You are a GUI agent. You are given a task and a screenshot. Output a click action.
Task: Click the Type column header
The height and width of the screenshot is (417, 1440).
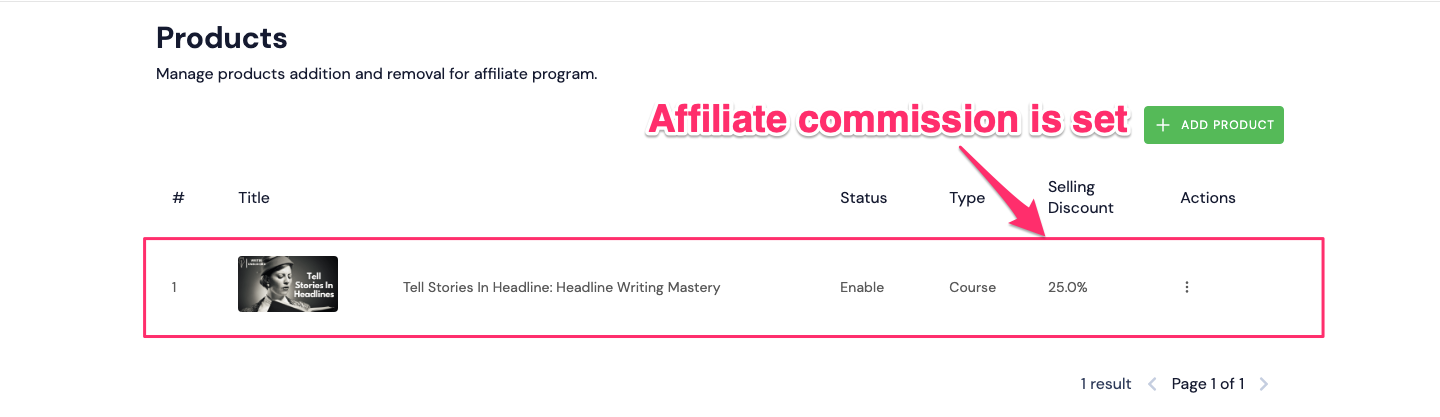(x=967, y=197)
